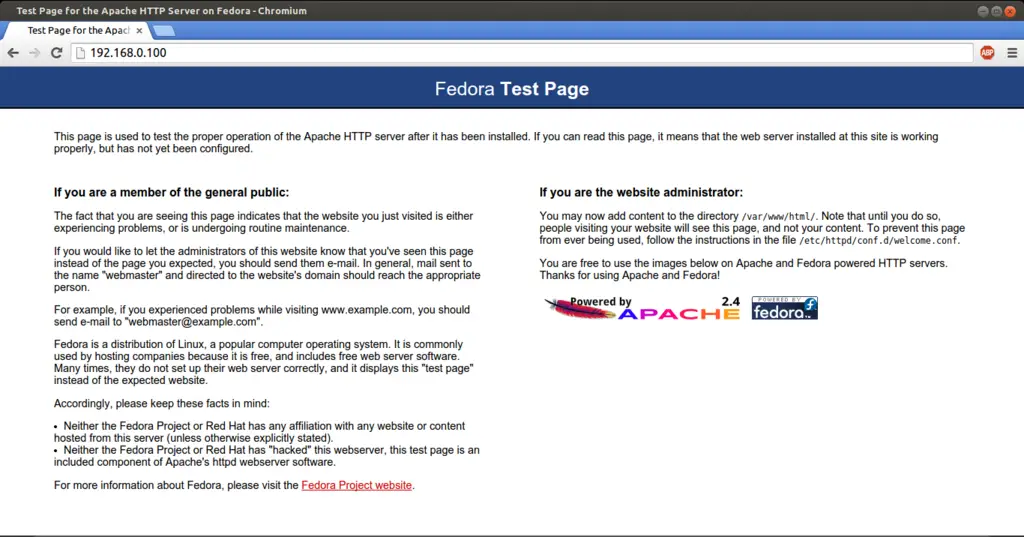1024x537 pixels.
Task: Click the www.example.com text
Action: click(366, 310)
